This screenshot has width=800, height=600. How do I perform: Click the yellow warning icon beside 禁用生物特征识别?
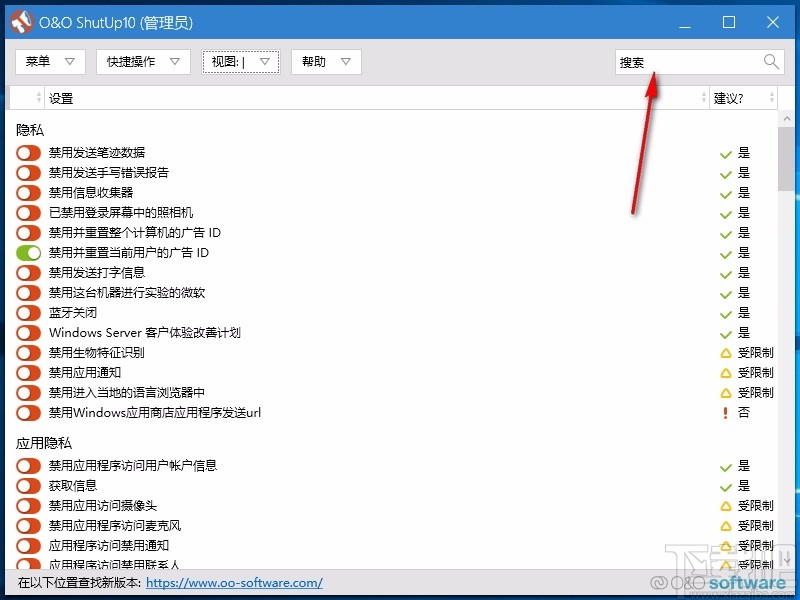pyautogui.click(x=725, y=353)
